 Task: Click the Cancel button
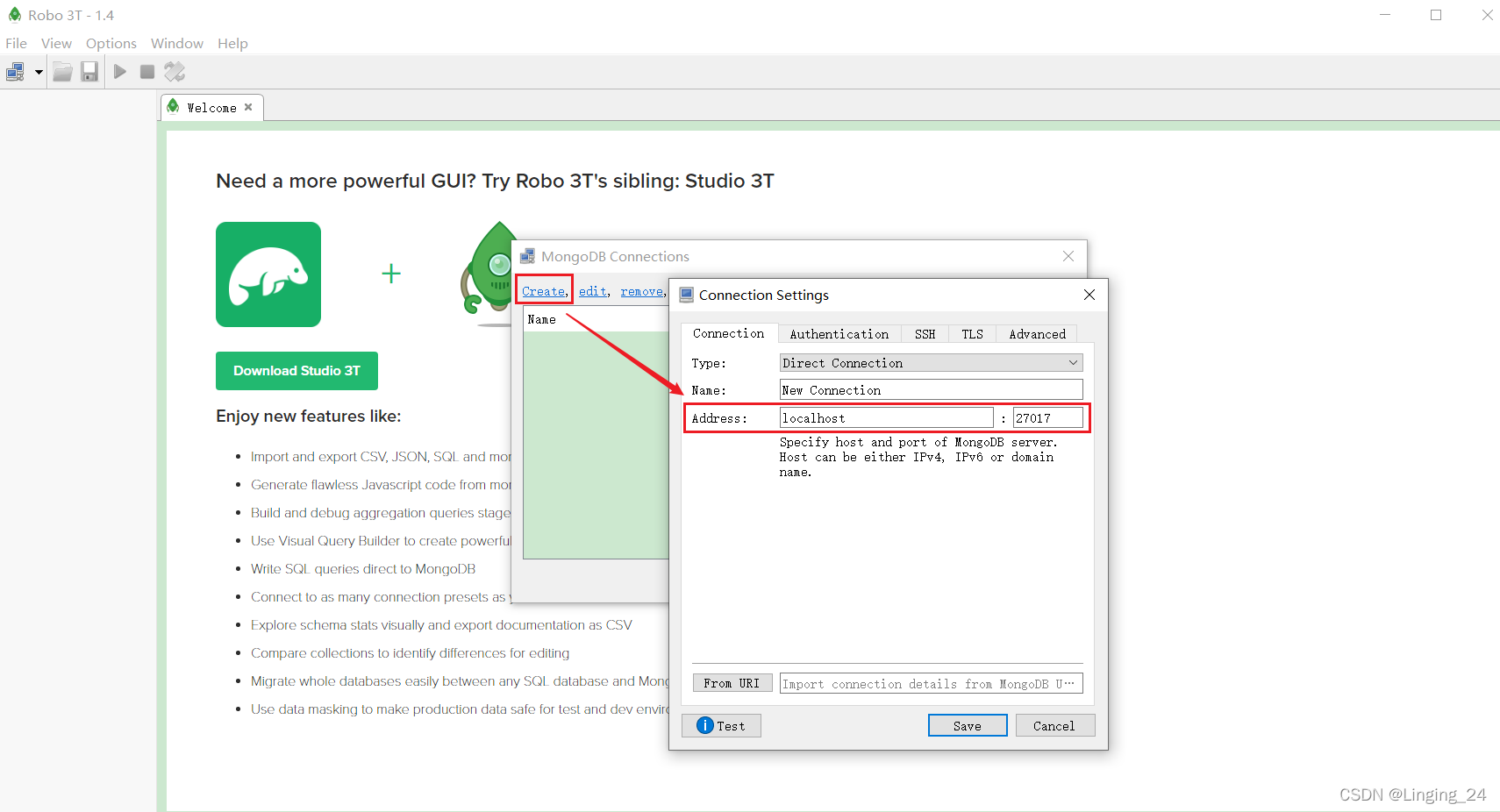1055,725
